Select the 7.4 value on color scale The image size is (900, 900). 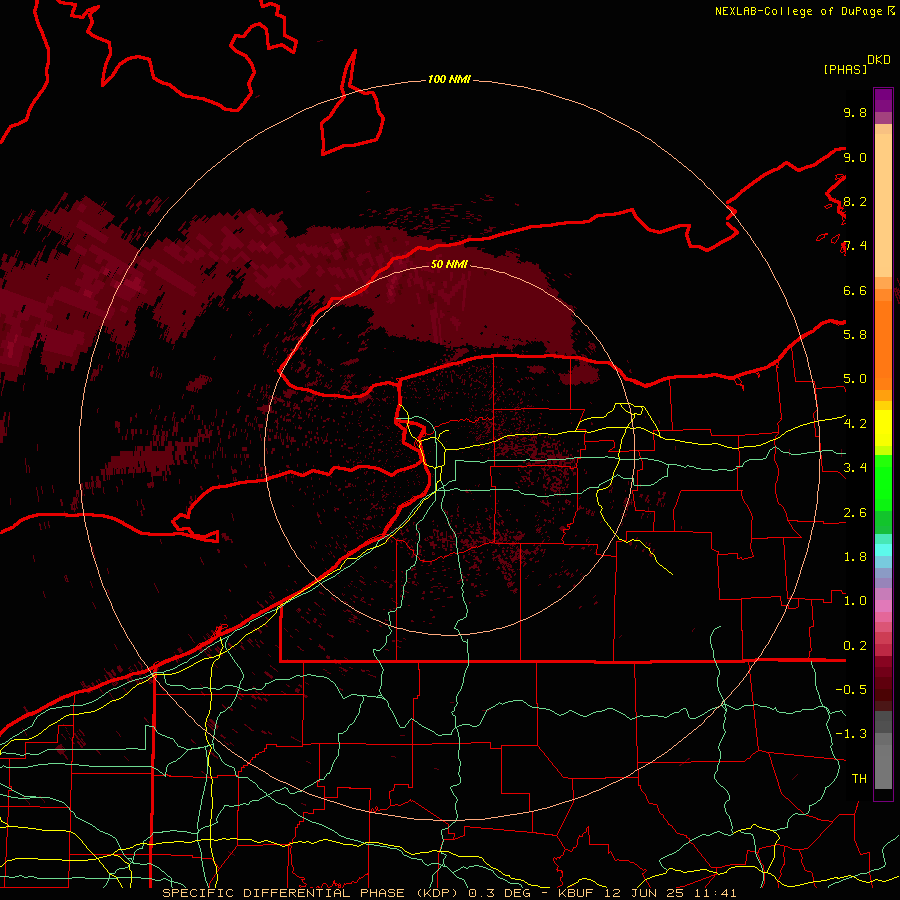click(855, 246)
